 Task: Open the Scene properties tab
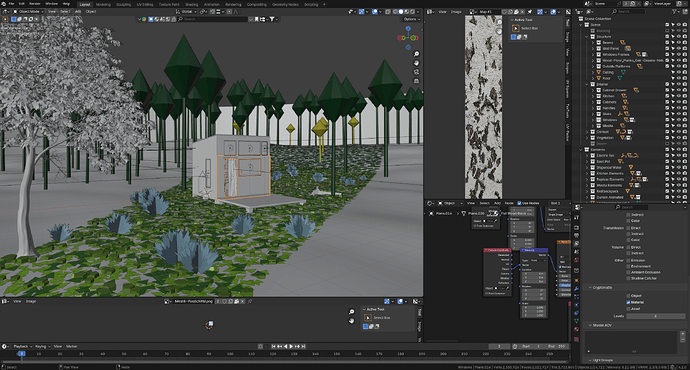[576, 252]
